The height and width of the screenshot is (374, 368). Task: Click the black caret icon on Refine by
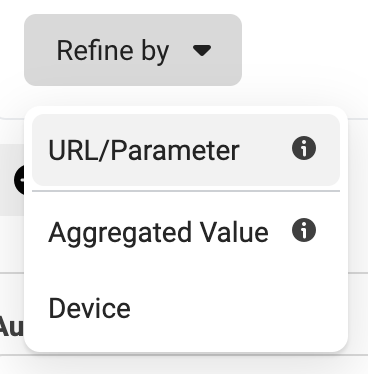(202, 51)
